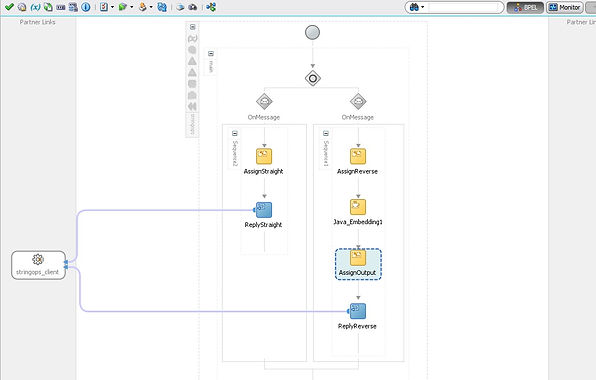Click the blue information icon in toolbar
This screenshot has height=380, width=596.
[x=86, y=7]
